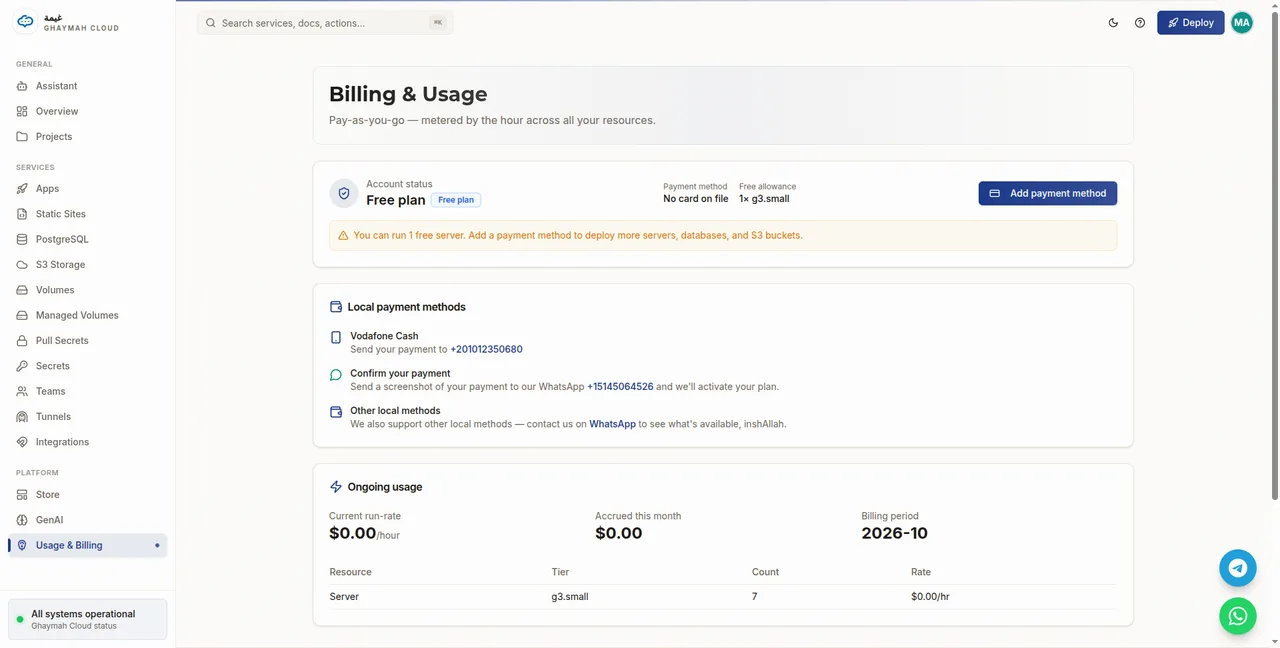Click the g3.small tier cell
The height and width of the screenshot is (648, 1280).
coord(570,597)
